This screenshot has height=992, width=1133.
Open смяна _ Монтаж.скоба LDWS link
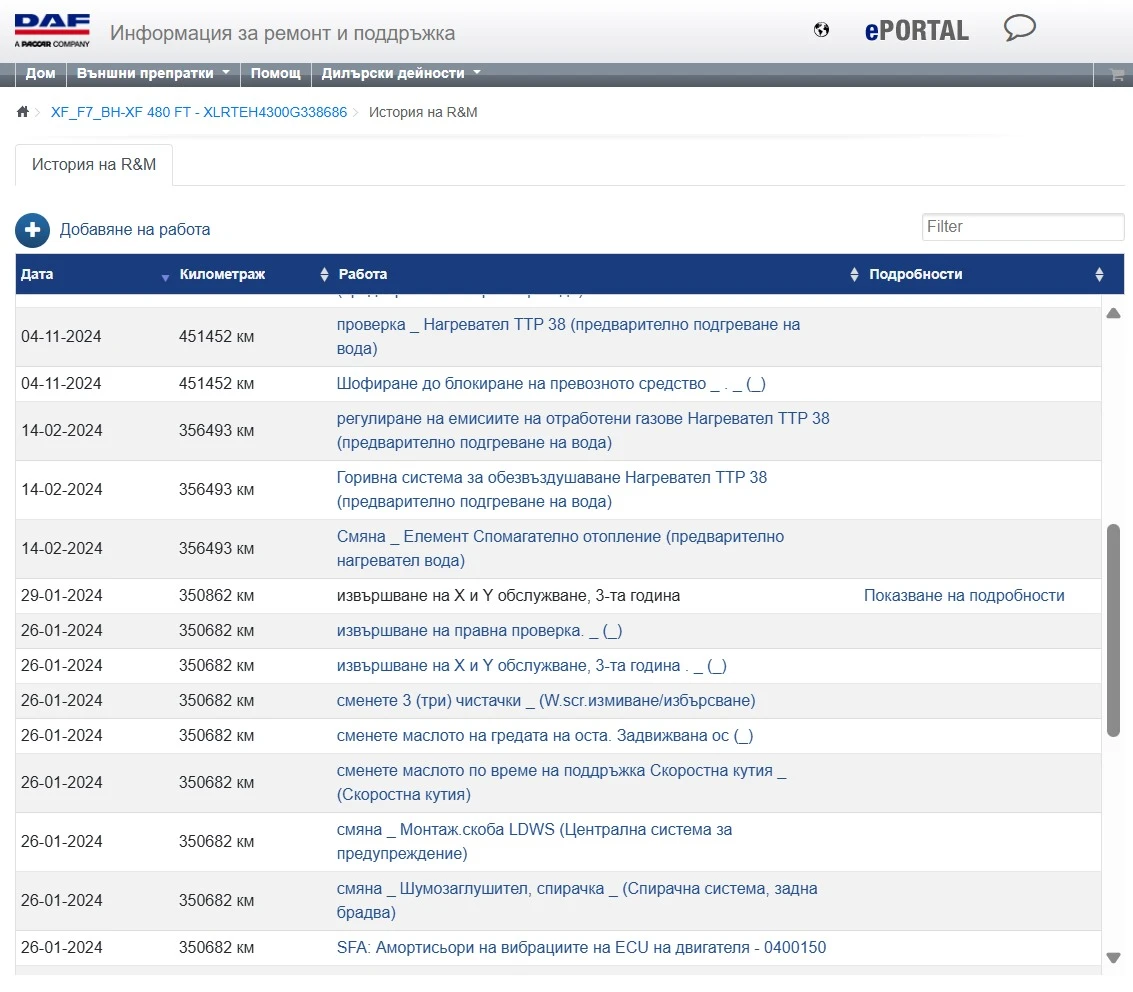(534, 842)
